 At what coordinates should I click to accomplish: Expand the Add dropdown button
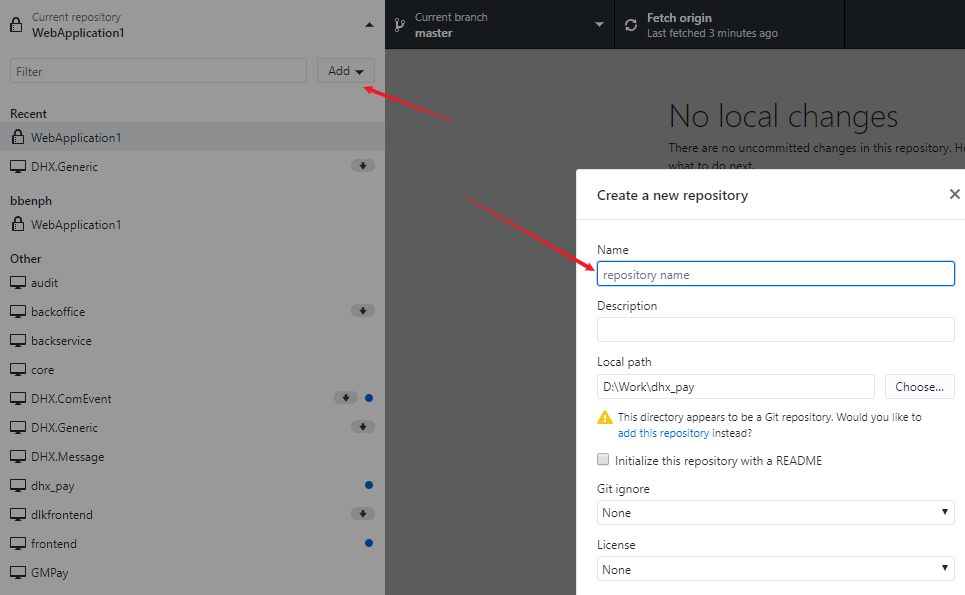346,71
